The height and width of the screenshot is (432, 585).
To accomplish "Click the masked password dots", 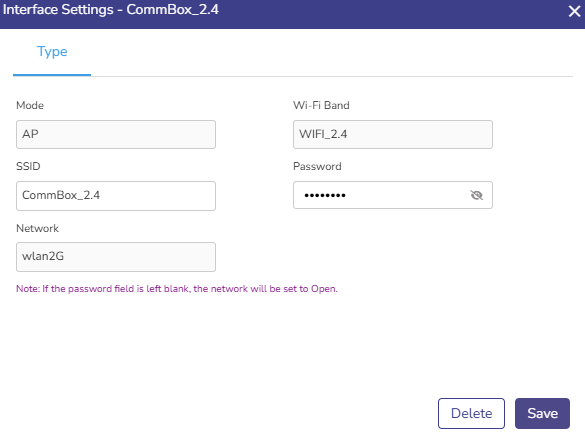I will click(x=325, y=195).
